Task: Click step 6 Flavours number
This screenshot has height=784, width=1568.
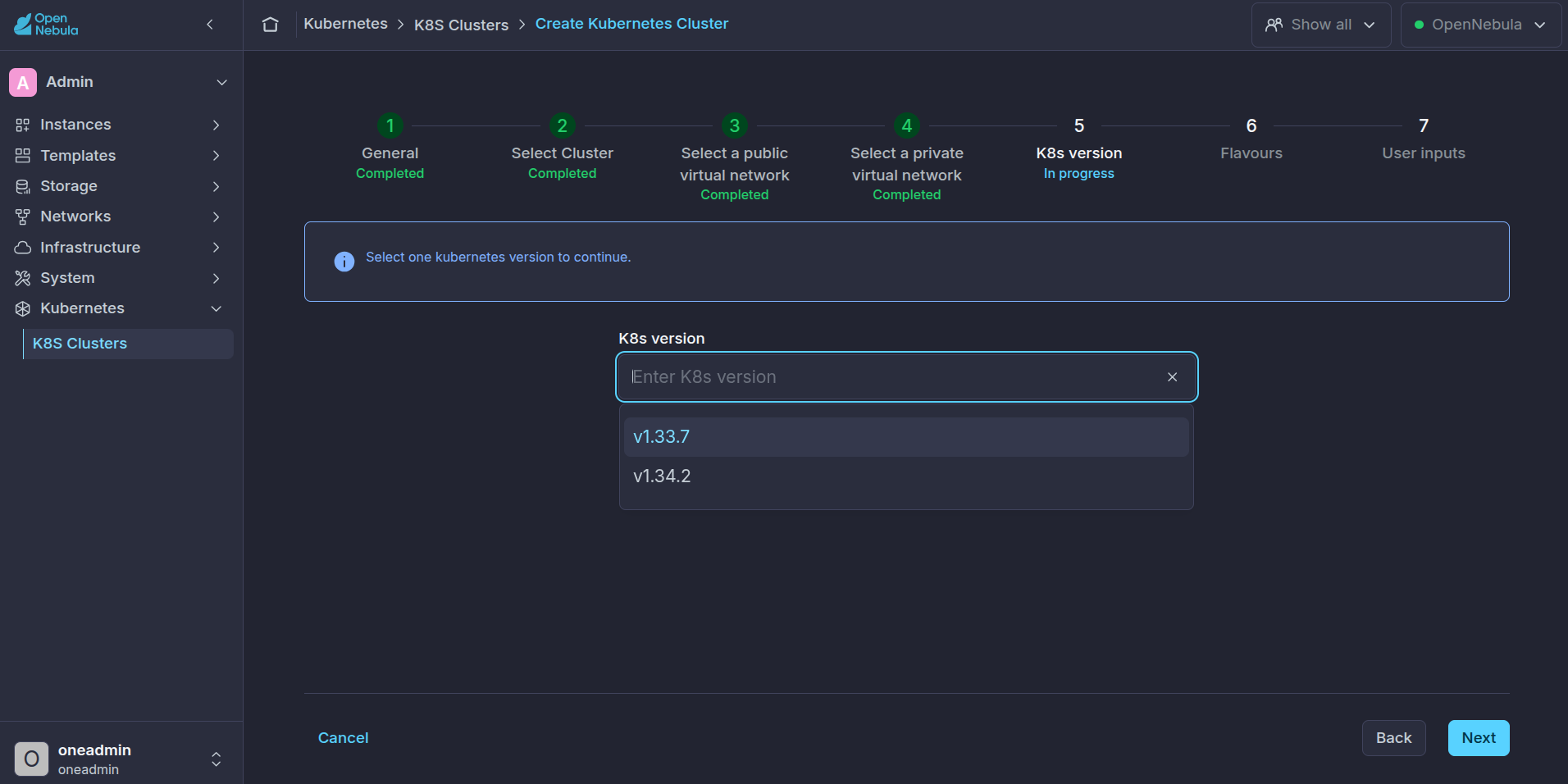Action: (1251, 125)
